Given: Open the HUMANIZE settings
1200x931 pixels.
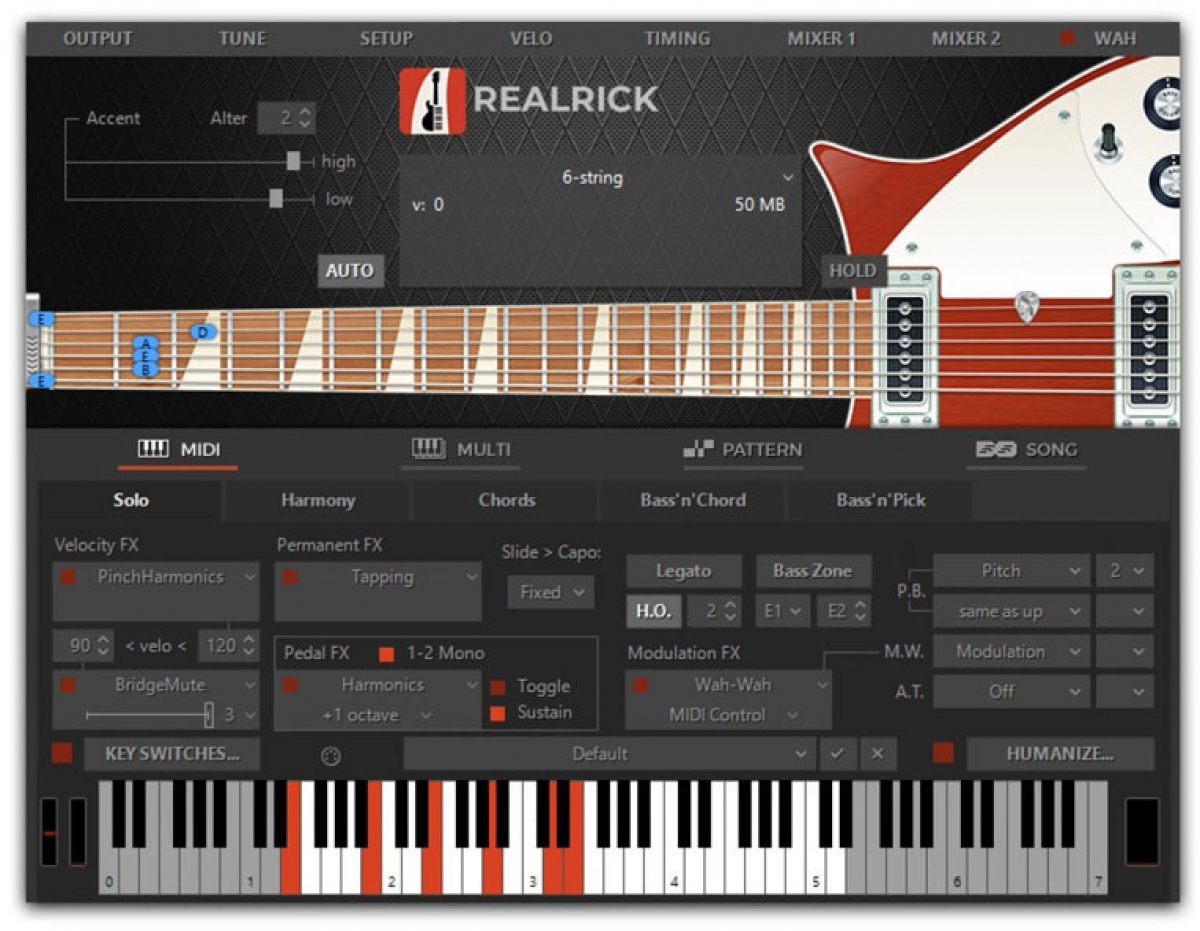Looking at the screenshot, I should (1060, 754).
